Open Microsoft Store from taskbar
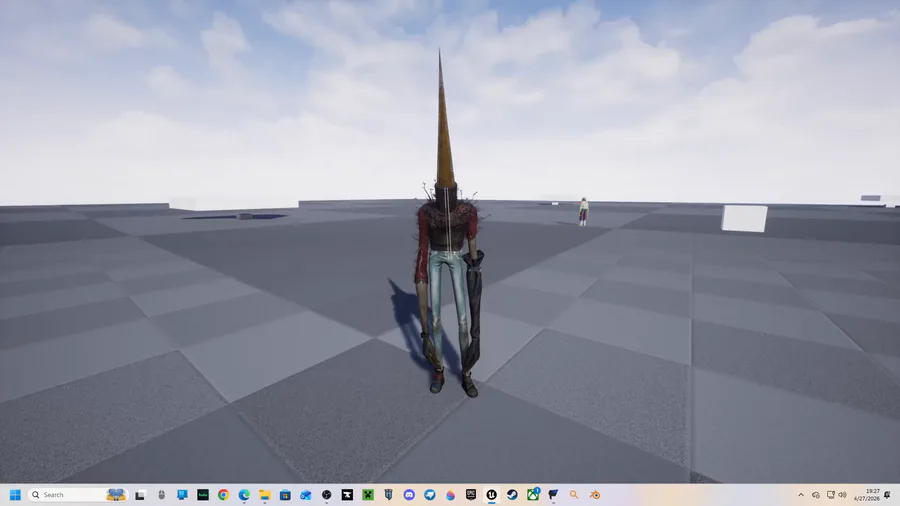 click(285, 495)
